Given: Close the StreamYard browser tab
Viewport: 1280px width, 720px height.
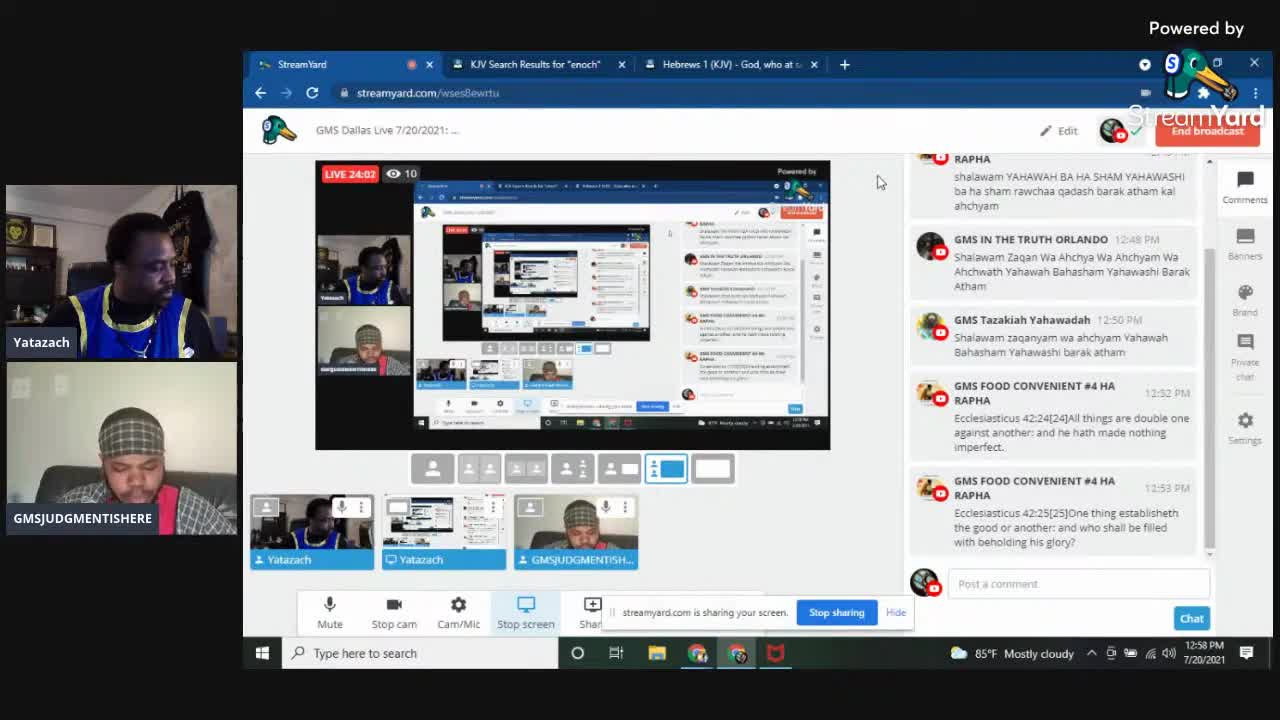Looking at the screenshot, I should click(x=430, y=64).
